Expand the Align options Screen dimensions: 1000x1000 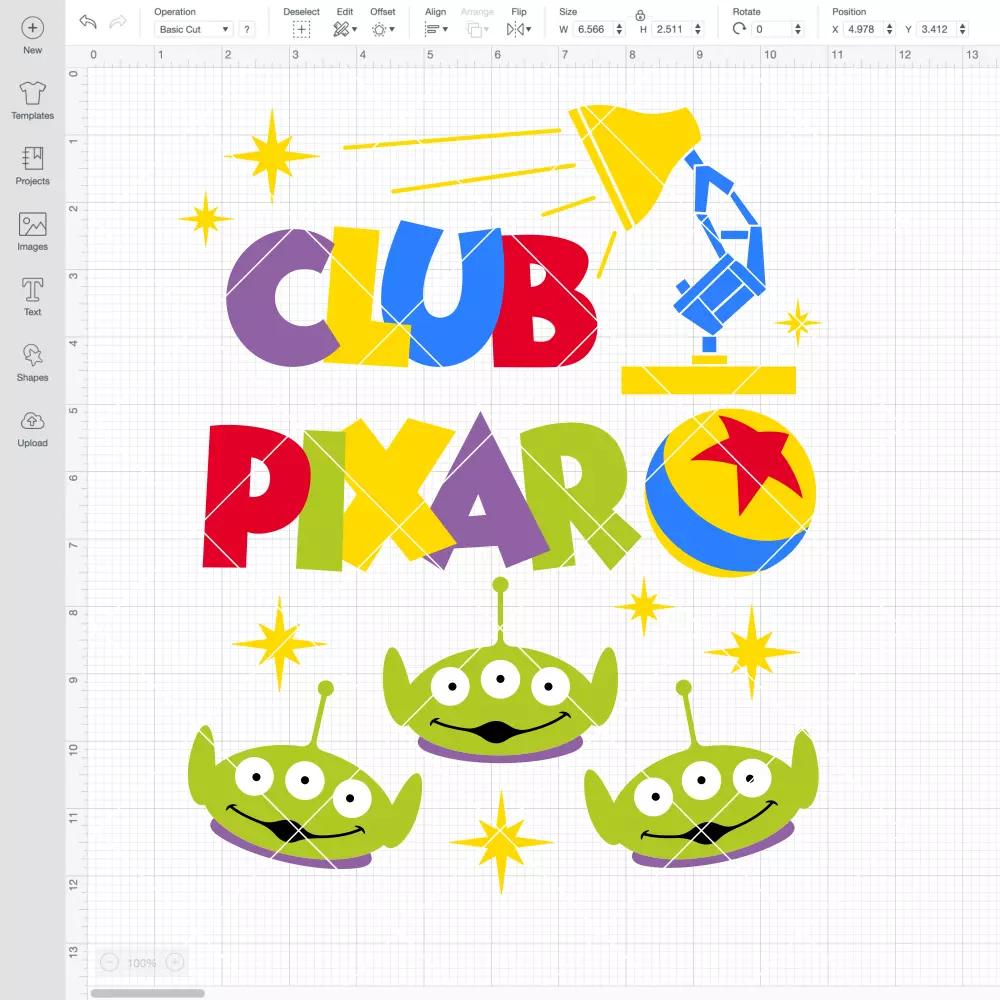coord(436,29)
